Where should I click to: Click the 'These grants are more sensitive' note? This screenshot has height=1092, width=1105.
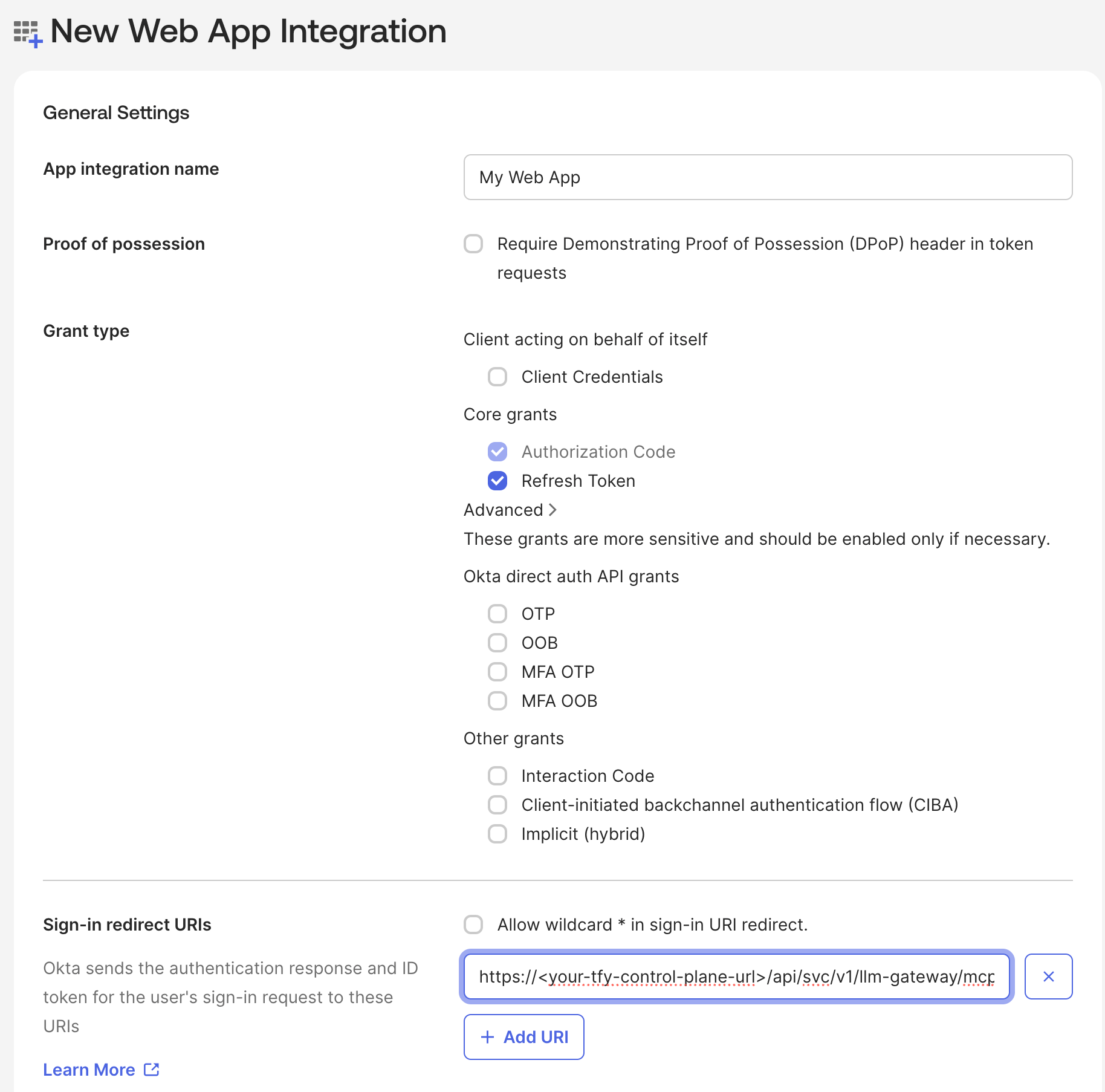pos(757,539)
